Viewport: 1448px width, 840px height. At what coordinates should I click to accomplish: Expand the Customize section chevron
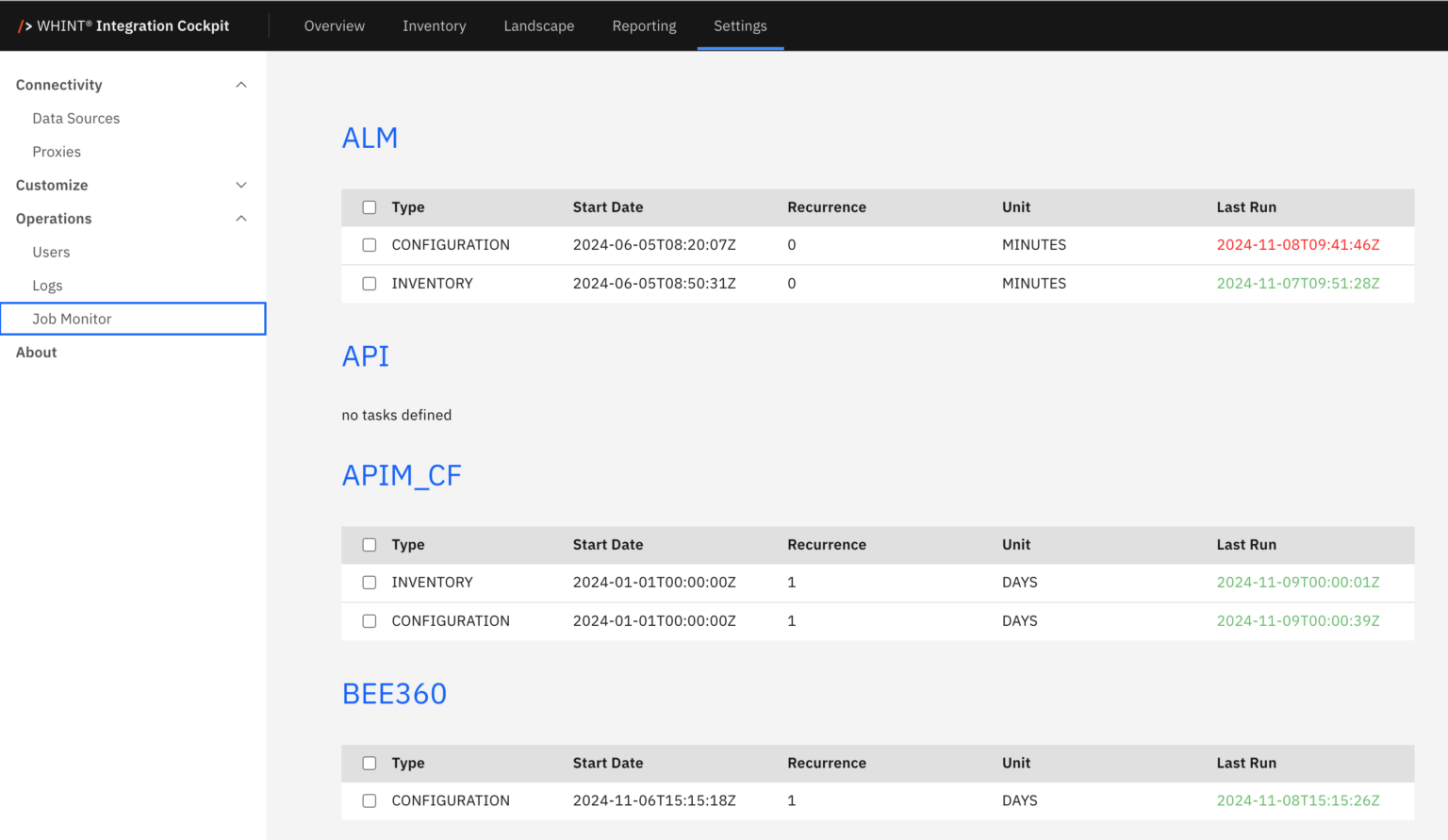pyautogui.click(x=241, y=185)
